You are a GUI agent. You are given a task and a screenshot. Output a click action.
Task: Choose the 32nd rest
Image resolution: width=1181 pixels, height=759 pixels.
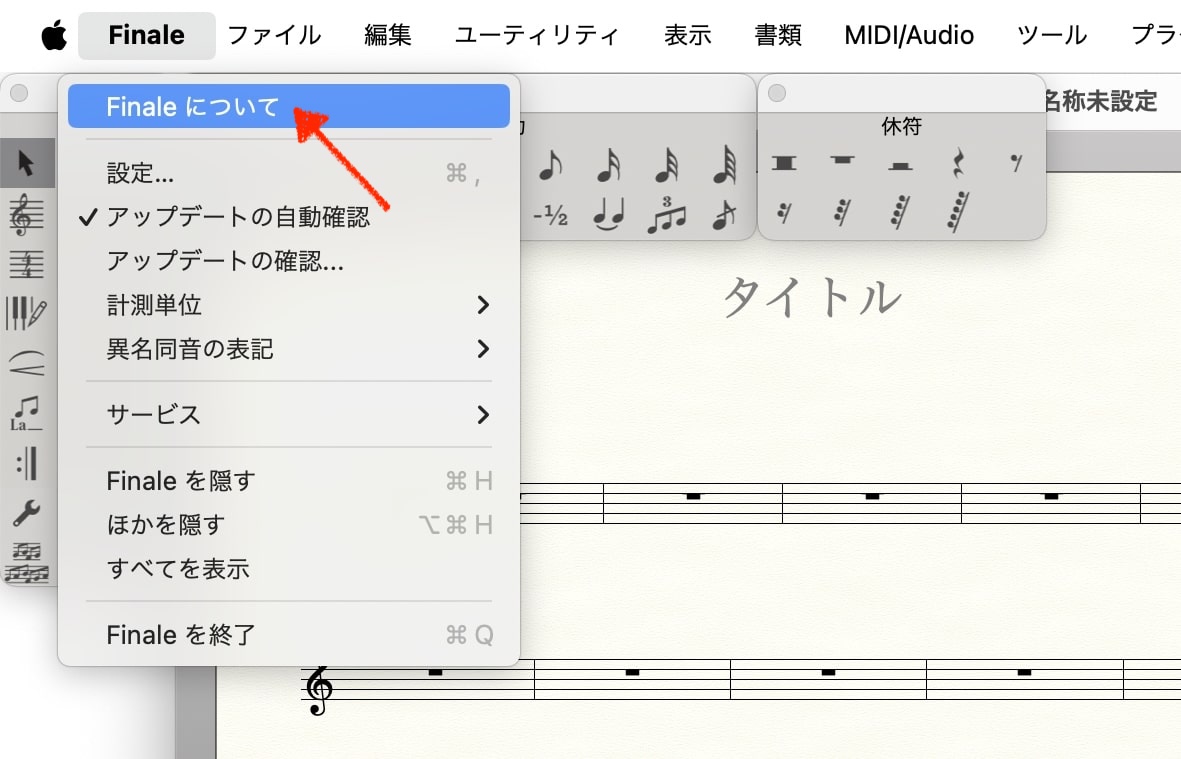[x=842, y=213]
